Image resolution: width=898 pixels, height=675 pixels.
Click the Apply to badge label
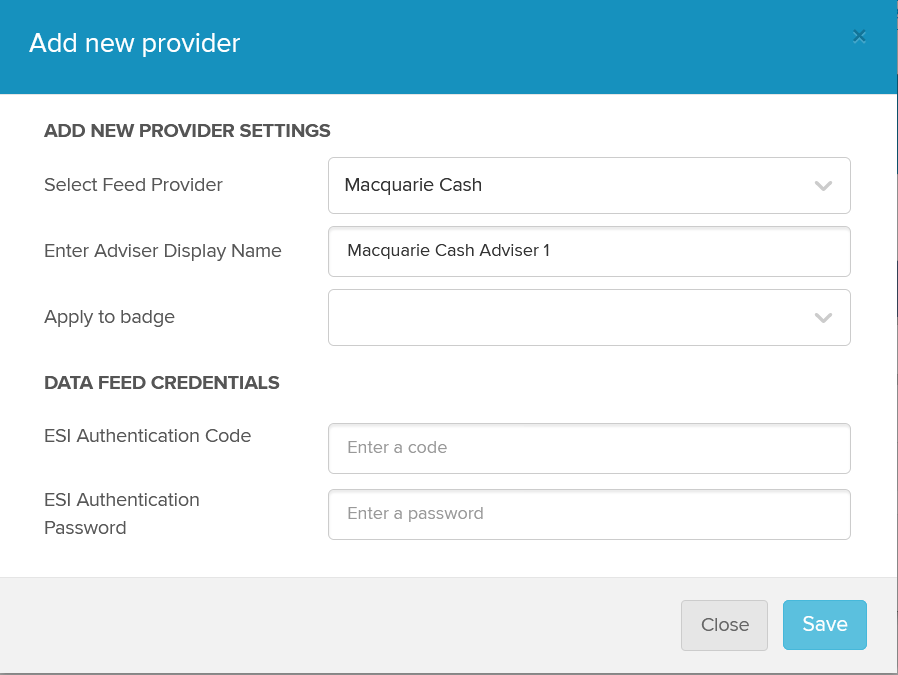(x=109, y=317)
